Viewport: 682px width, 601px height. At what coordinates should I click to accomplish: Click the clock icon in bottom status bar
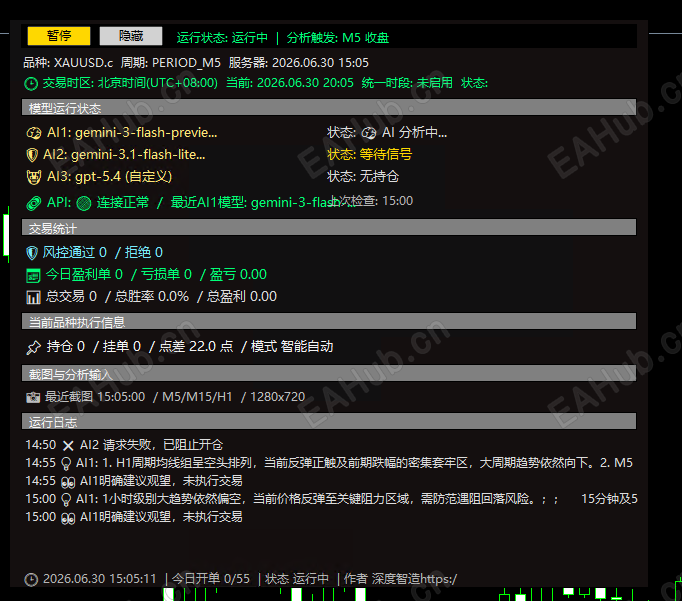tap(31, 579)
